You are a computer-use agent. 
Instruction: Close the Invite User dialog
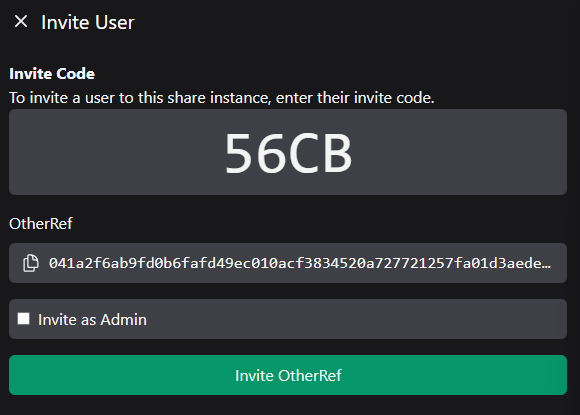coord(21,21)
